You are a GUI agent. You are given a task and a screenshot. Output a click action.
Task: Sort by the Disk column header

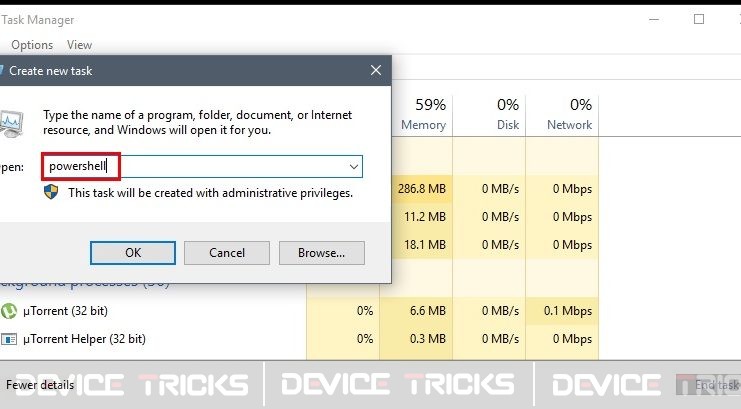coord(489,114)
